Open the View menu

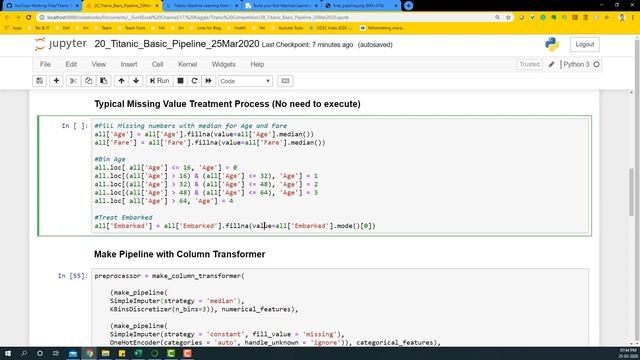(98, 64)
